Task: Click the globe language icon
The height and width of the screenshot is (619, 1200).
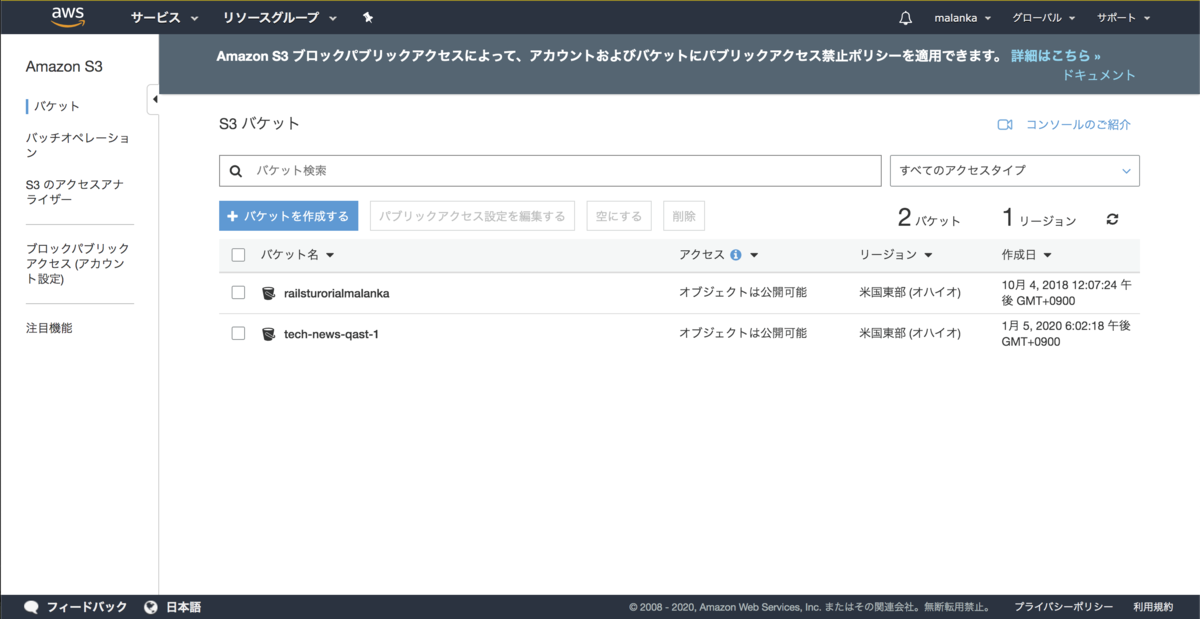Action: [151, 607]
